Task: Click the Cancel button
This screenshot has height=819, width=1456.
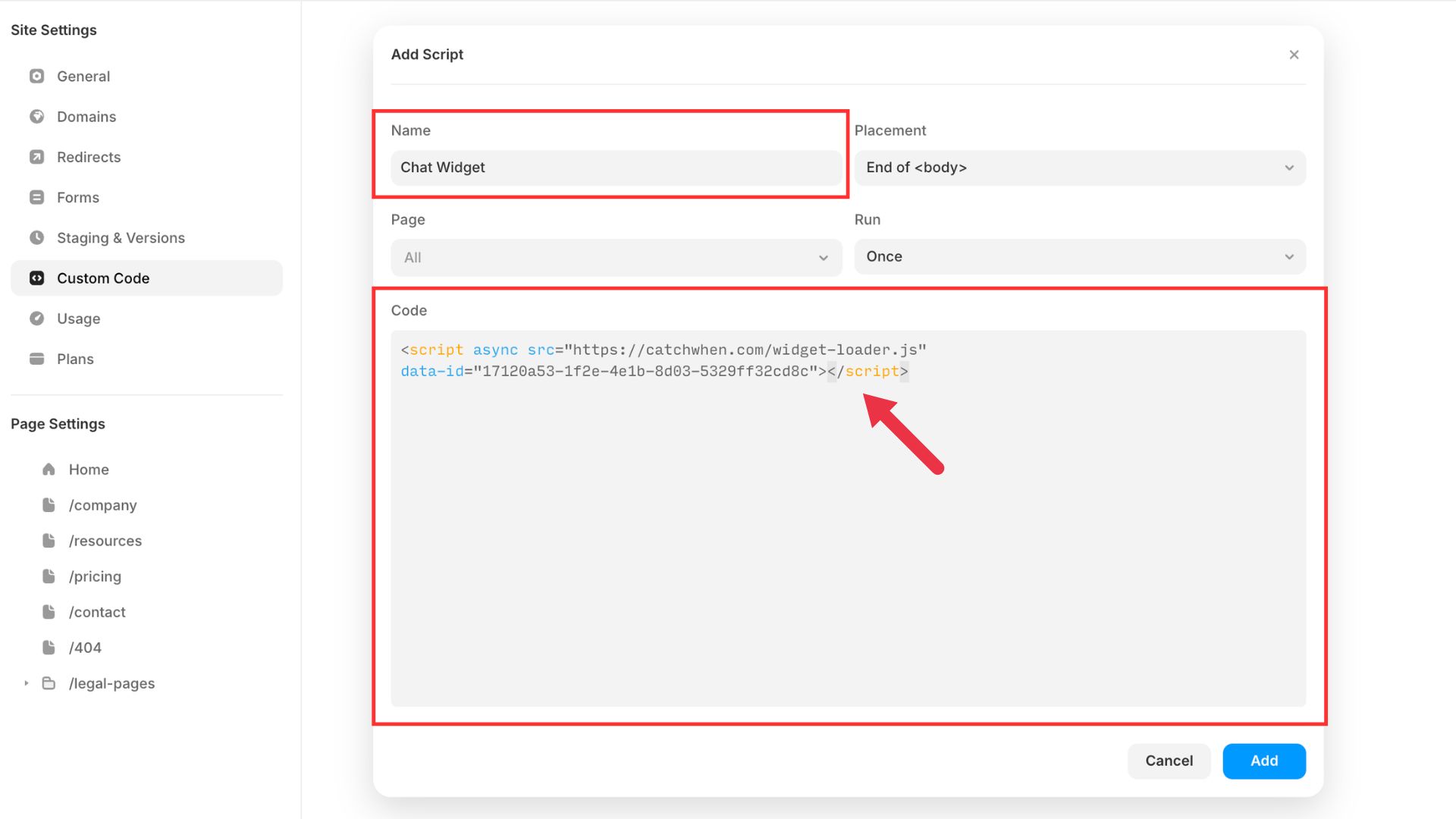Action: pos(1169,761)
